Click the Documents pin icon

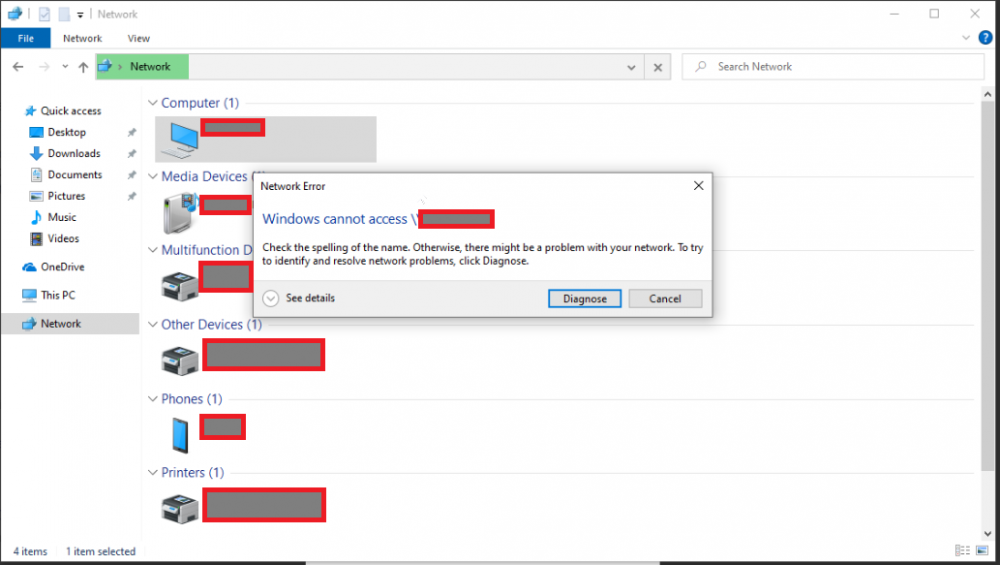point(131,175)
